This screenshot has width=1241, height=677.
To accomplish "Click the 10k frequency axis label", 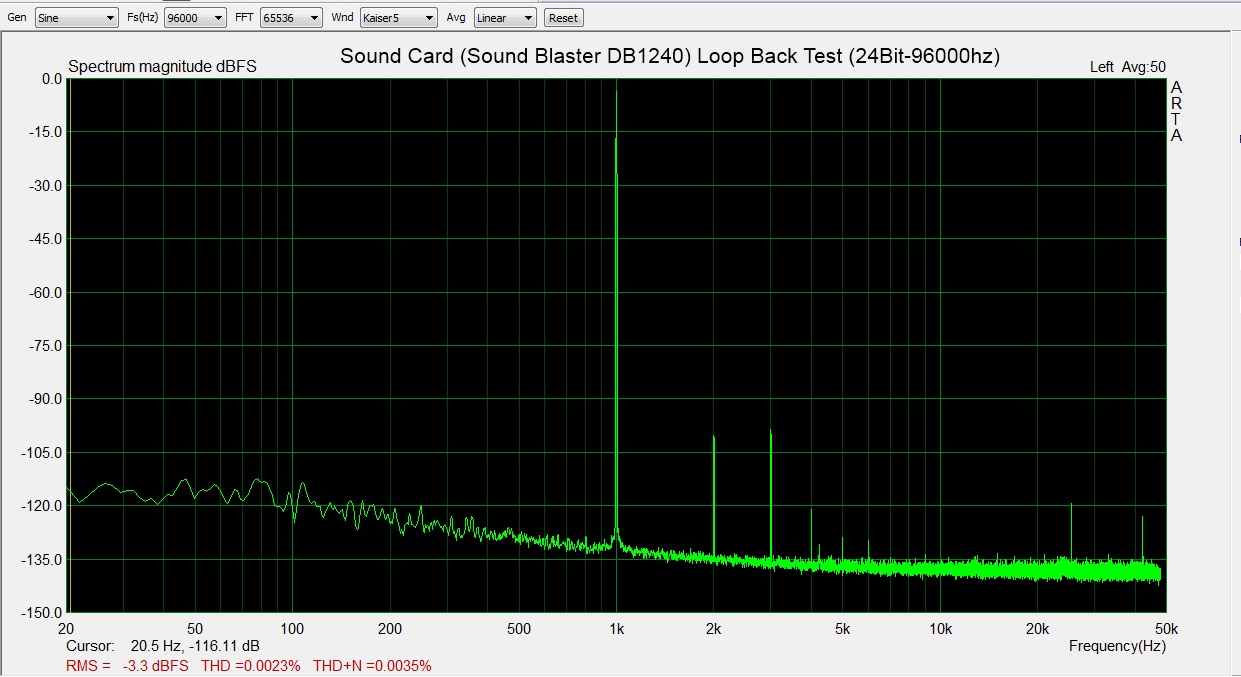I will (x=940, y=629).
